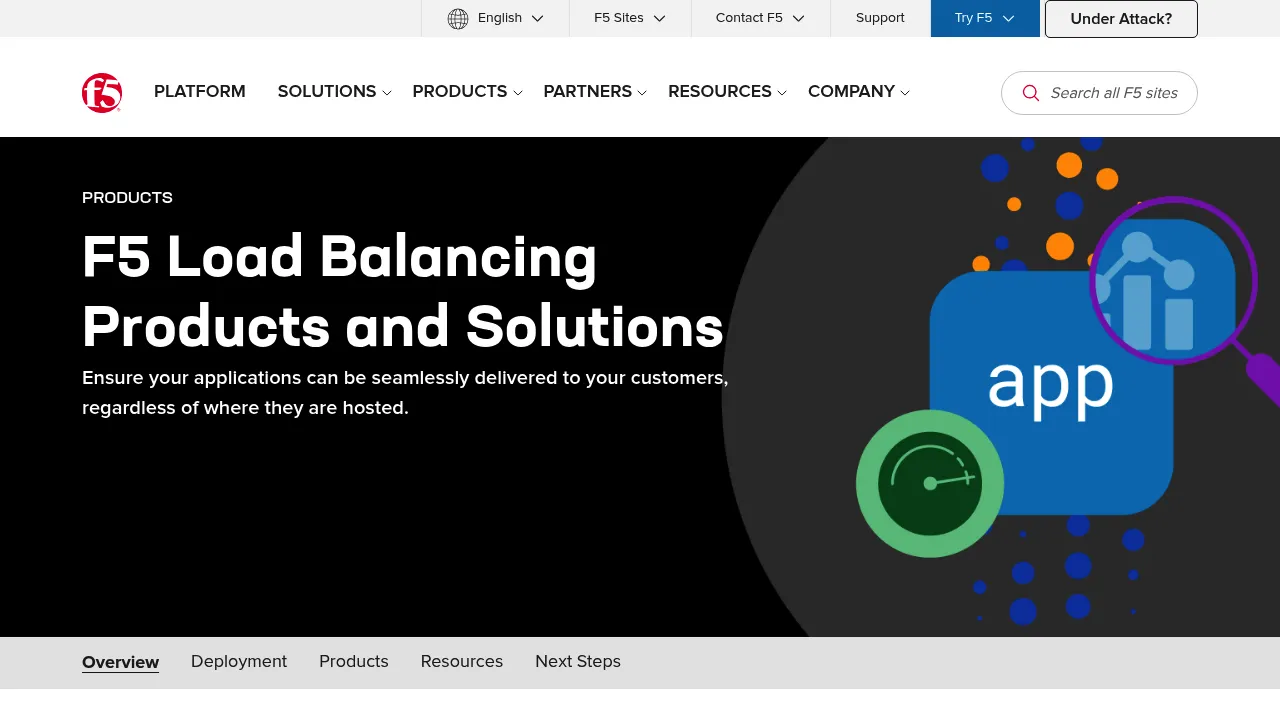Click the magnifying glass search icon
The height and width of the screenshot is (720, 1280).
1031,93
